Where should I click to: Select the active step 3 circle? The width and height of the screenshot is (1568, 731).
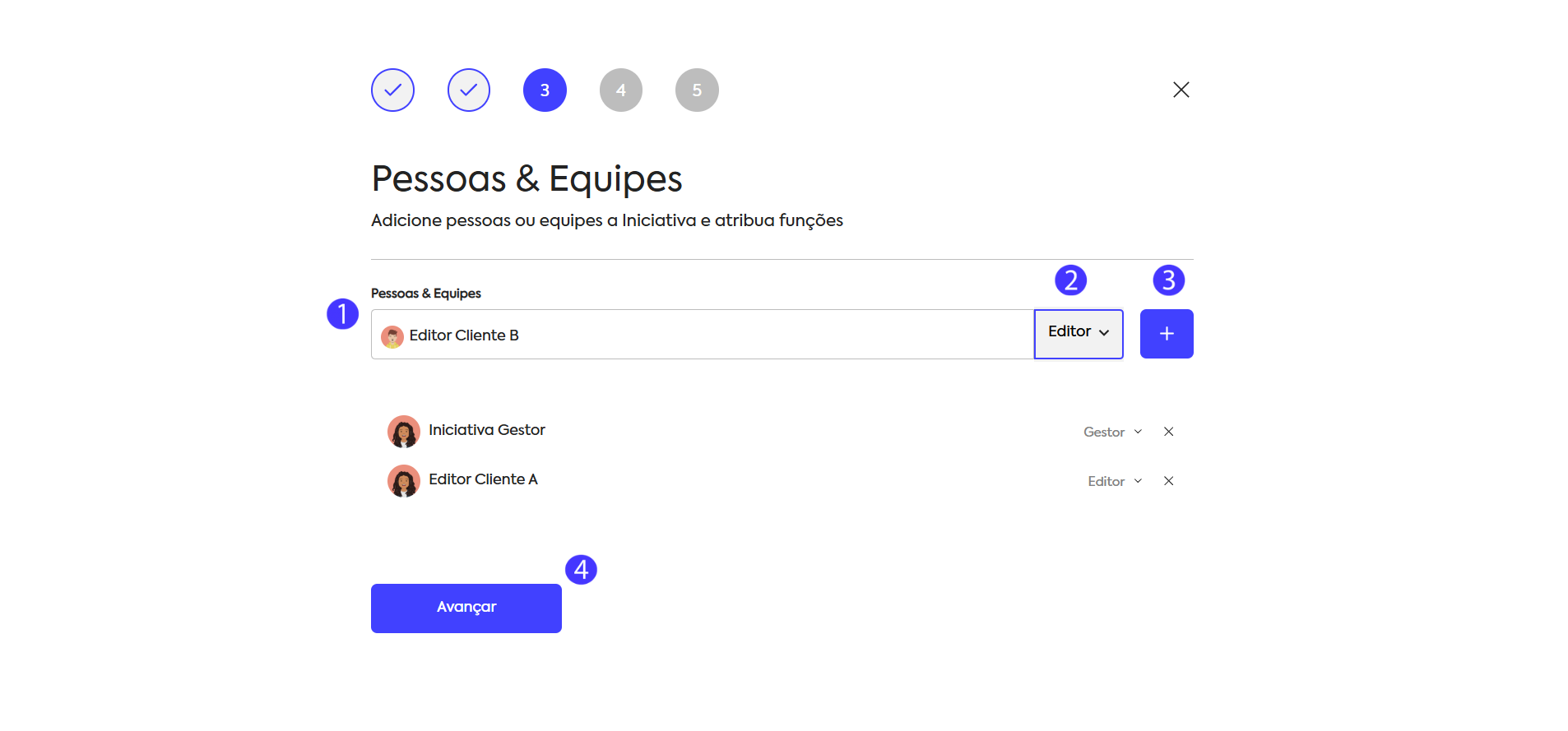545,90
